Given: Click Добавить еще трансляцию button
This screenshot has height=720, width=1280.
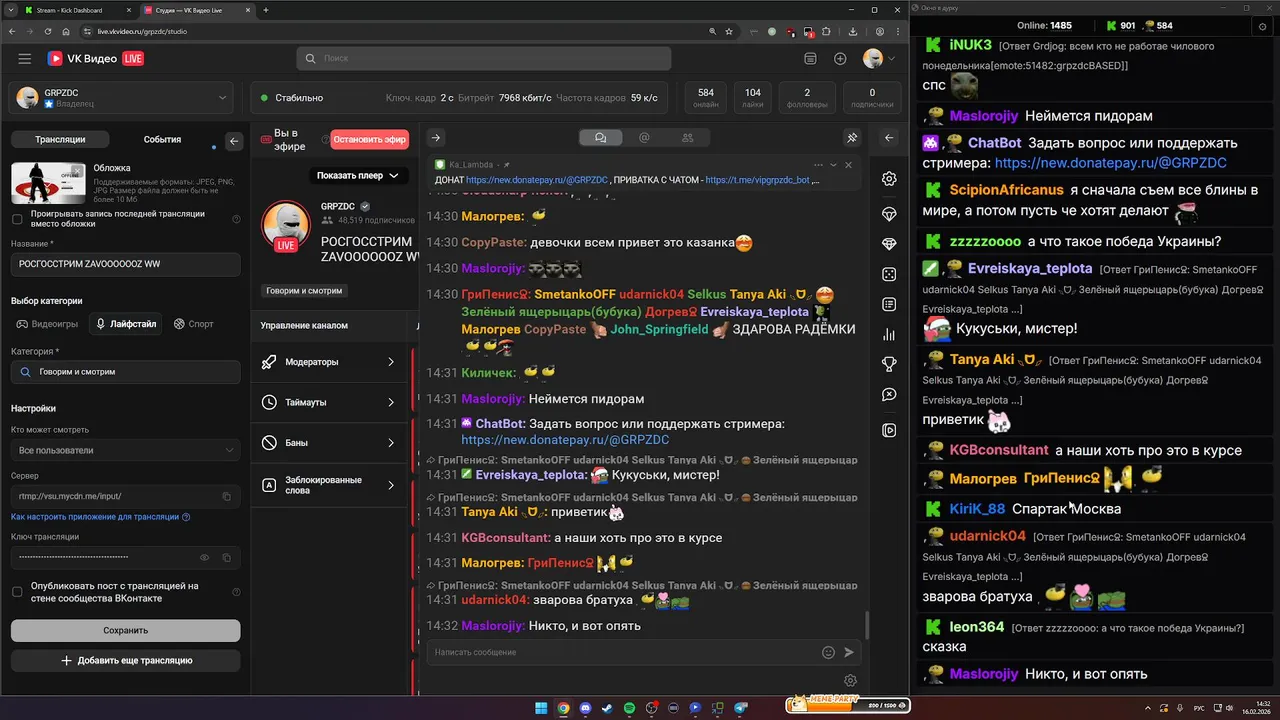Looking at the screenshot, I should pyautogui.click(x=125, y=660).
